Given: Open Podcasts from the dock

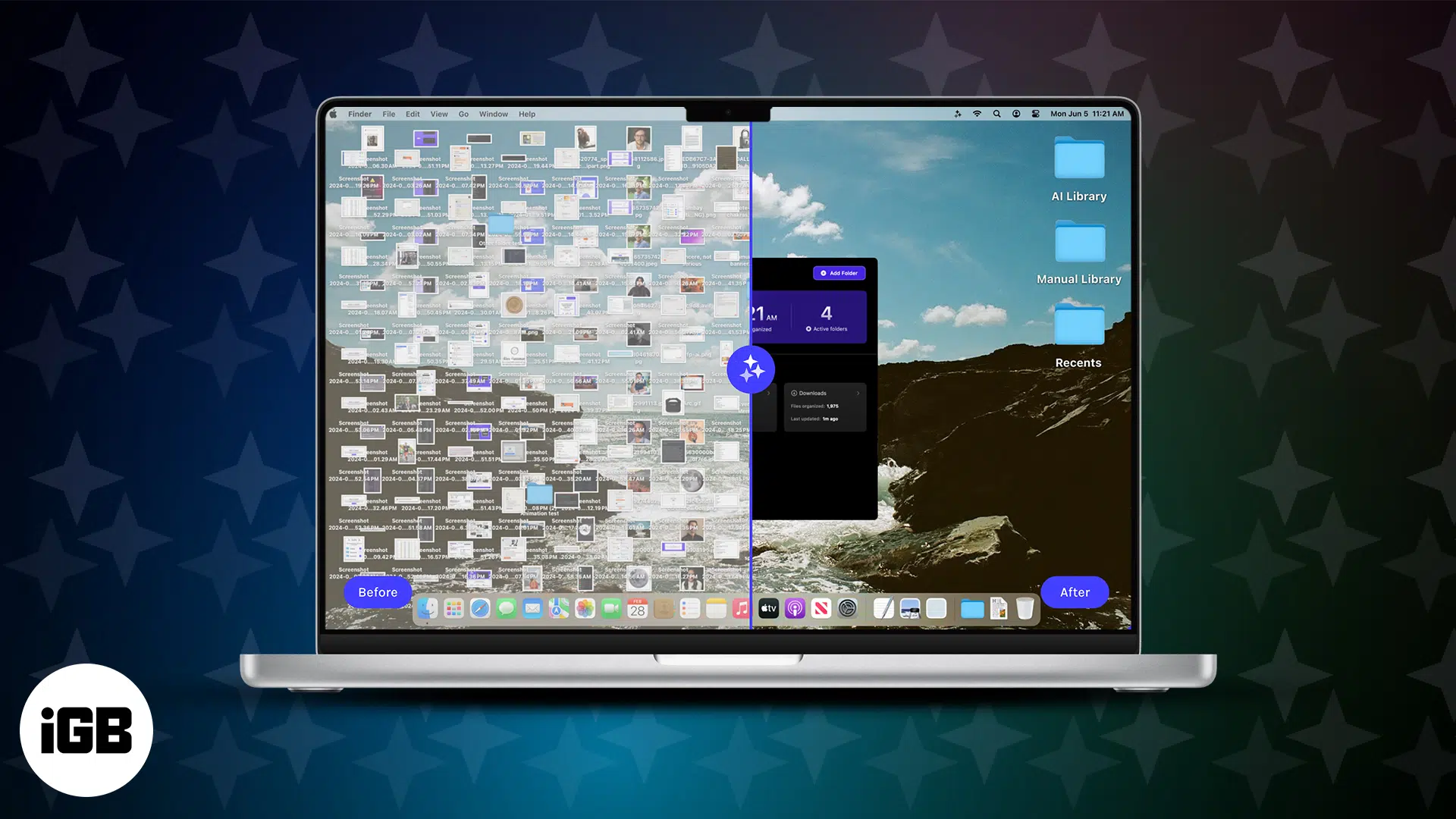Looking at the screenshot, I should point(795,608).
